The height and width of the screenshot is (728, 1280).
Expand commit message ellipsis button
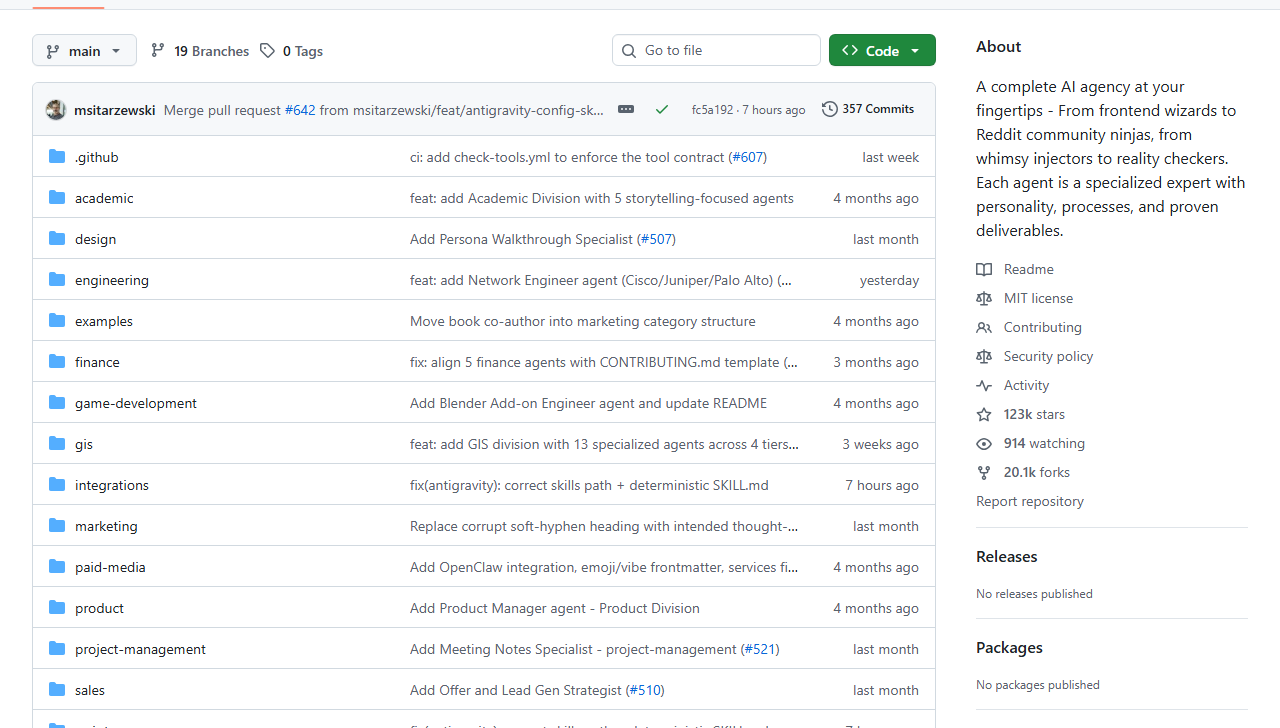pyautogui.click(x=626, y=109)
